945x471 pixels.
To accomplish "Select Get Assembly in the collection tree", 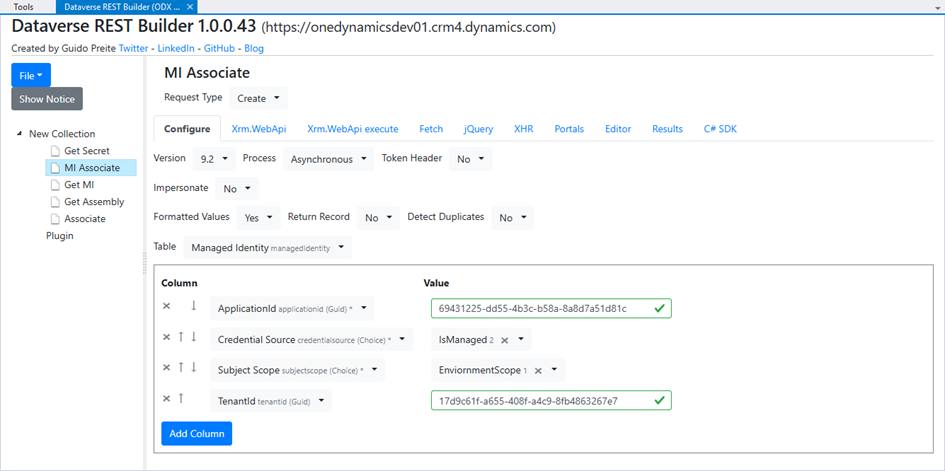I will 94,202.
